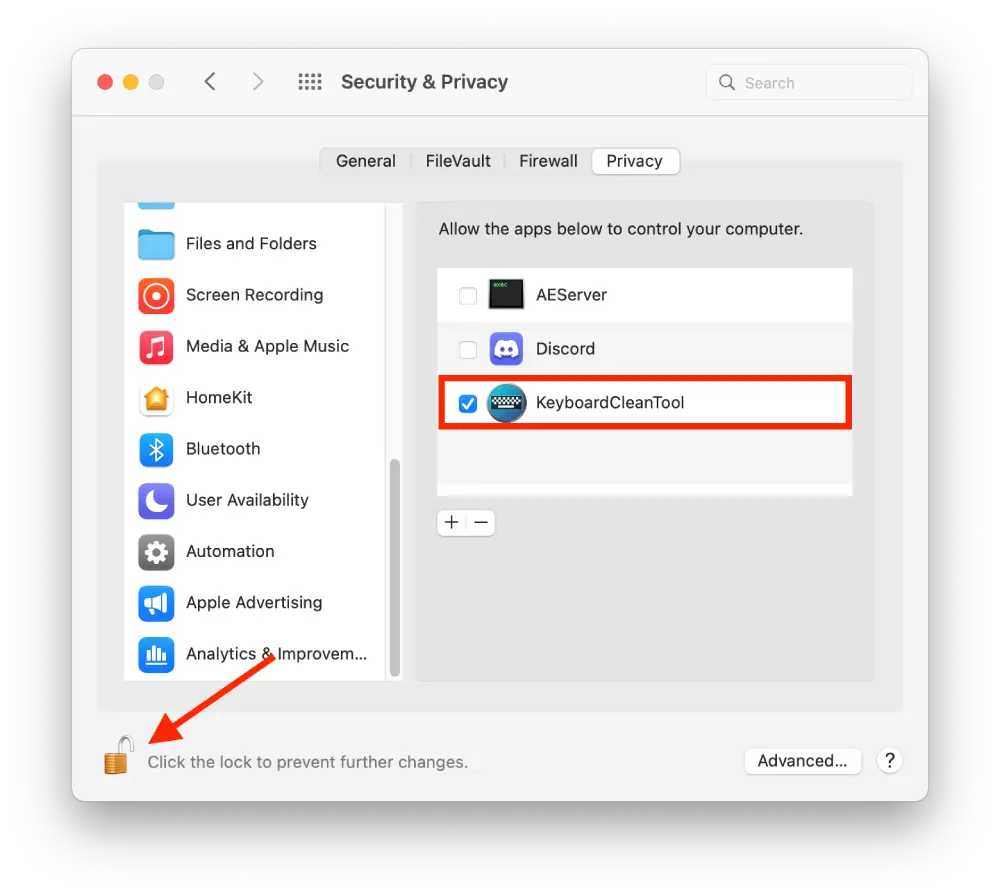The height and width of the screenshot is (896, 1000).
Task: Open the User Availability moon icon
Action: (x=156, y=501)
